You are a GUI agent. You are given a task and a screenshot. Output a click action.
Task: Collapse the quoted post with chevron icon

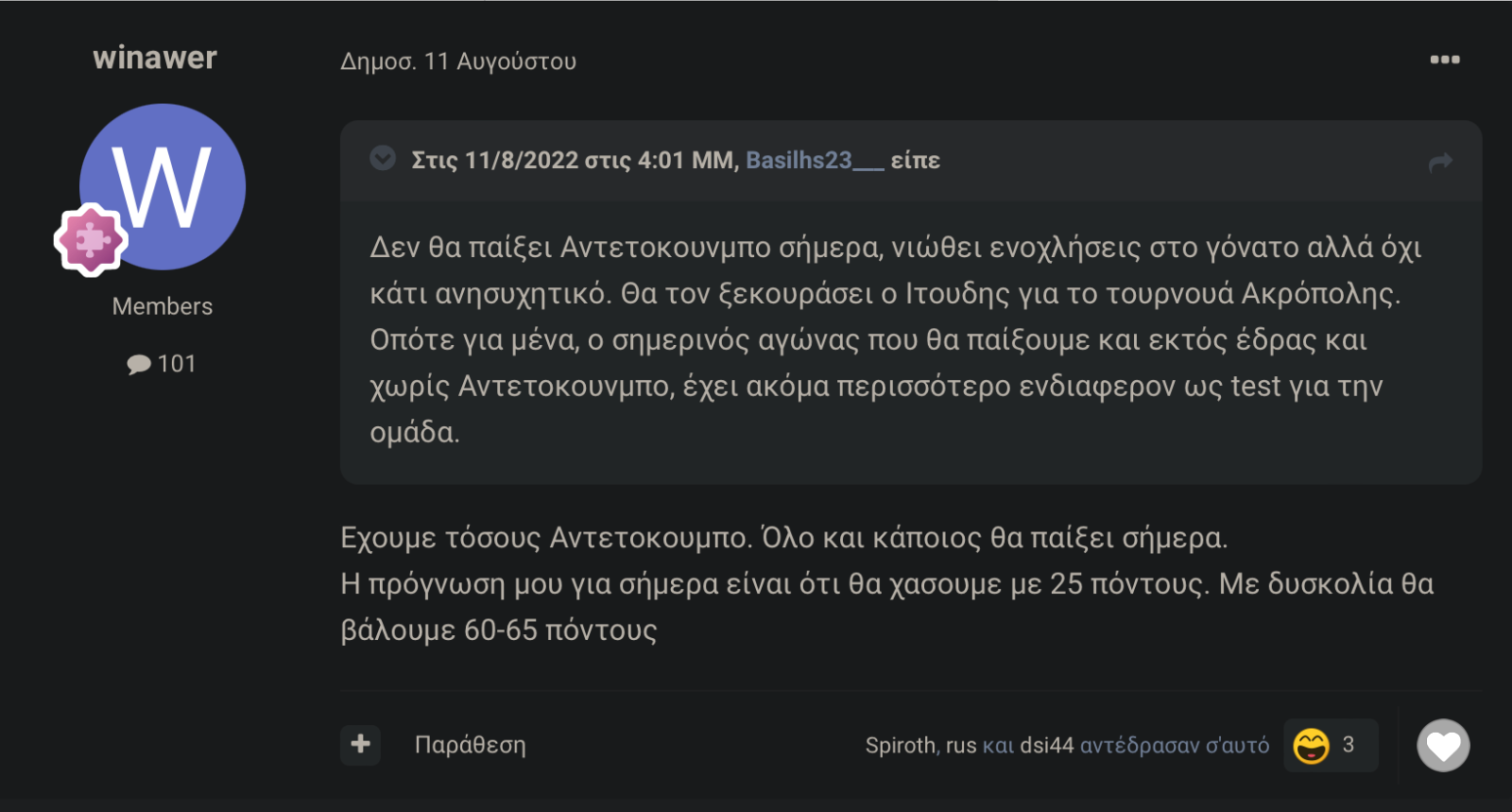pos(383,158)
